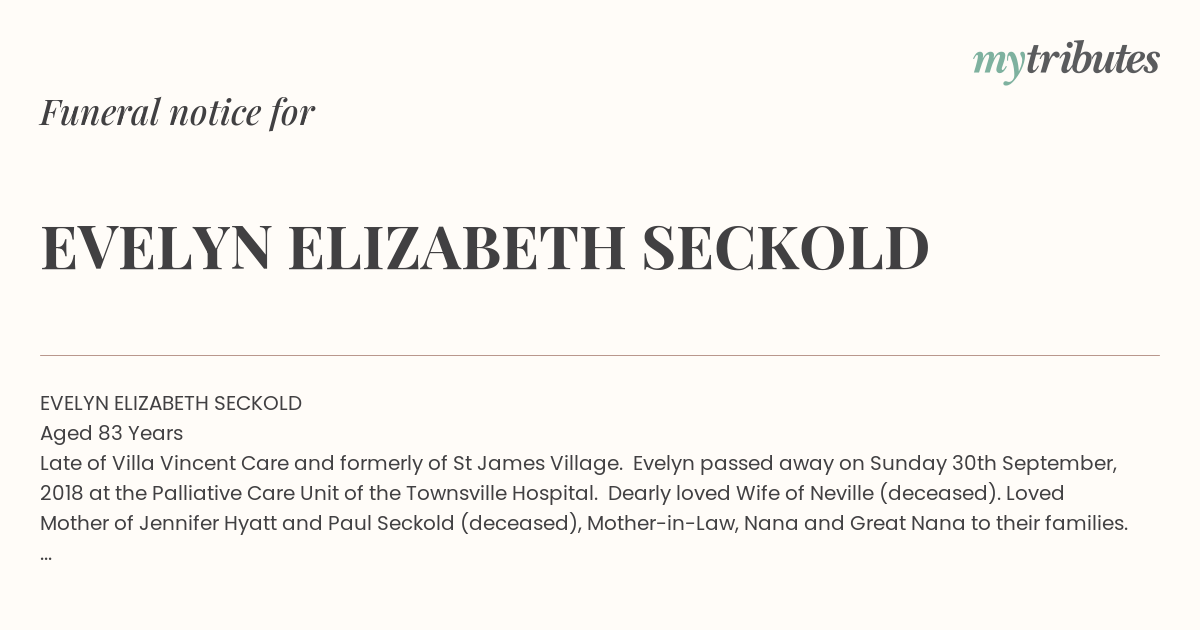
Task: Click the line mentioning Jennifer Hyatt
Action: coord(584,523)
